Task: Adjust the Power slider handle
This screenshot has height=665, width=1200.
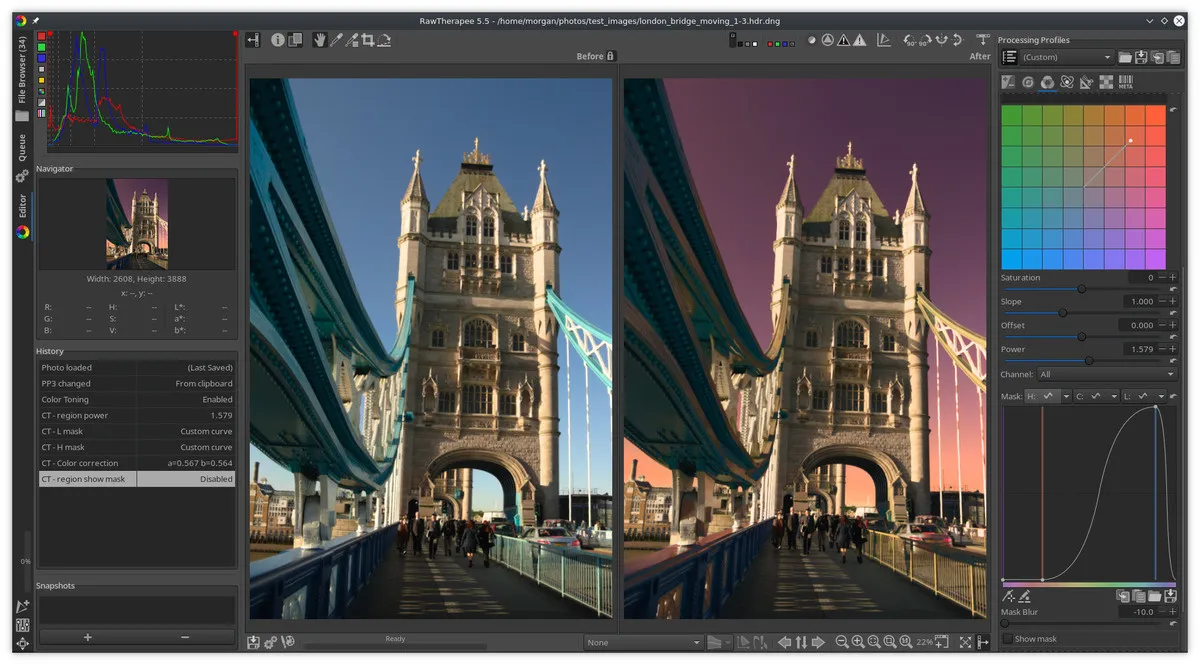Action: [1089, 361]
